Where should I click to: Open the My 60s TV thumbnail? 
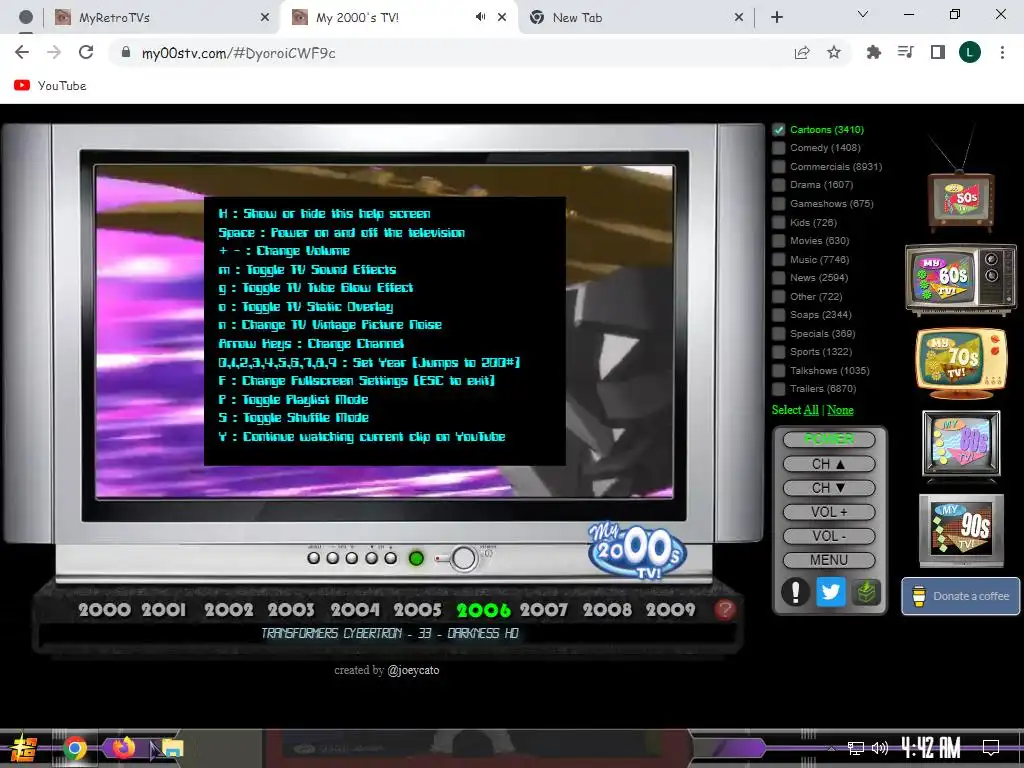click(x=961, y=279)
